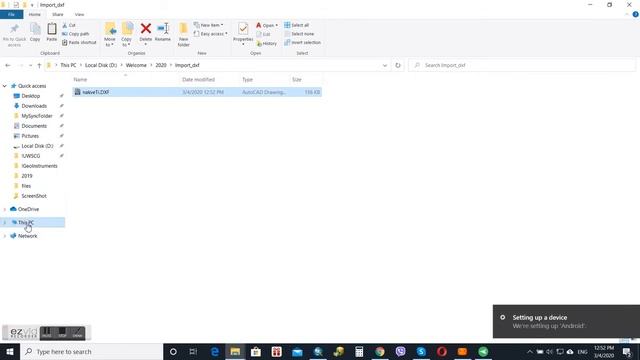Viewport: 640px width, 360px height.
Task: Click Copy path in the ribbon
Action: (x=76, y=34)
